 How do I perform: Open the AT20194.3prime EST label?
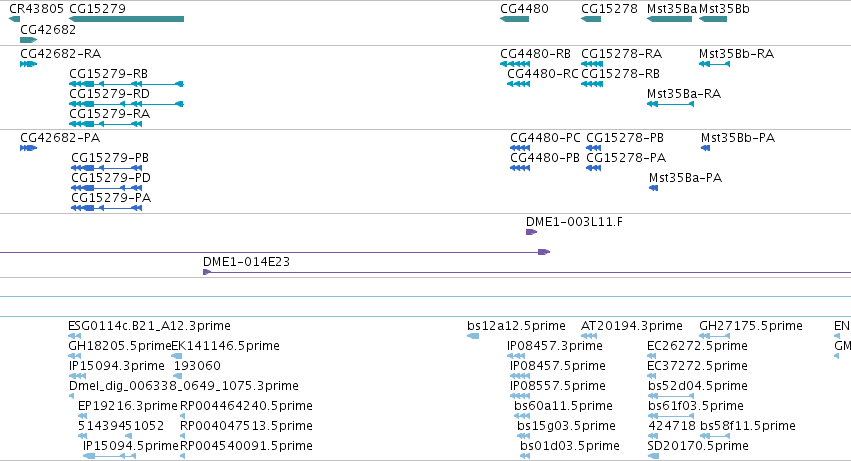[x=632, y=326]
